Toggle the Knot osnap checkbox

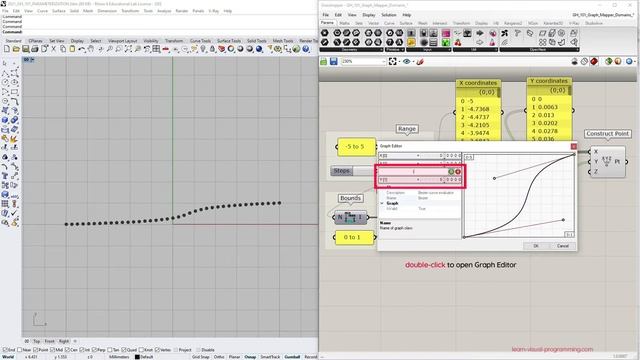pyautogui.click(x=141, y=350)
